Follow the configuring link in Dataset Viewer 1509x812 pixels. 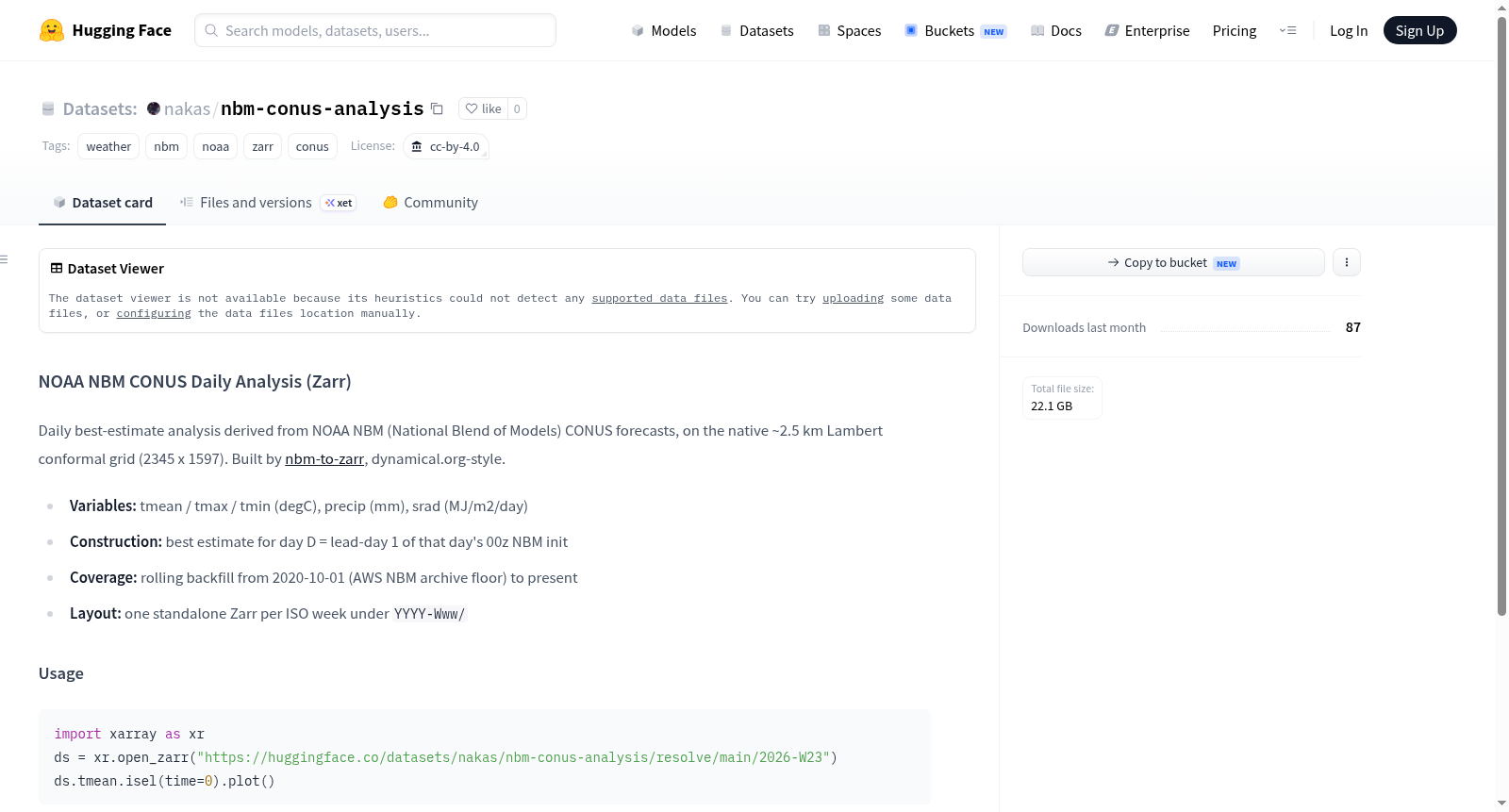(x=154, y=313)
